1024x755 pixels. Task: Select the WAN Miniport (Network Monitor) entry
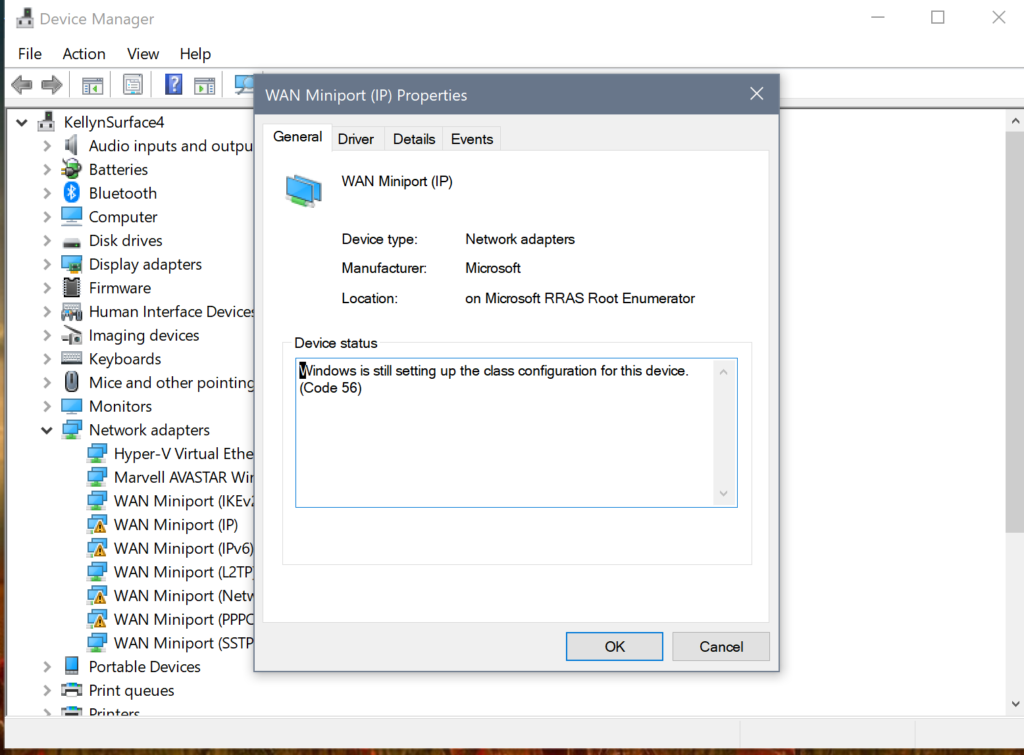pyautogui.click(x=170, y=596)
